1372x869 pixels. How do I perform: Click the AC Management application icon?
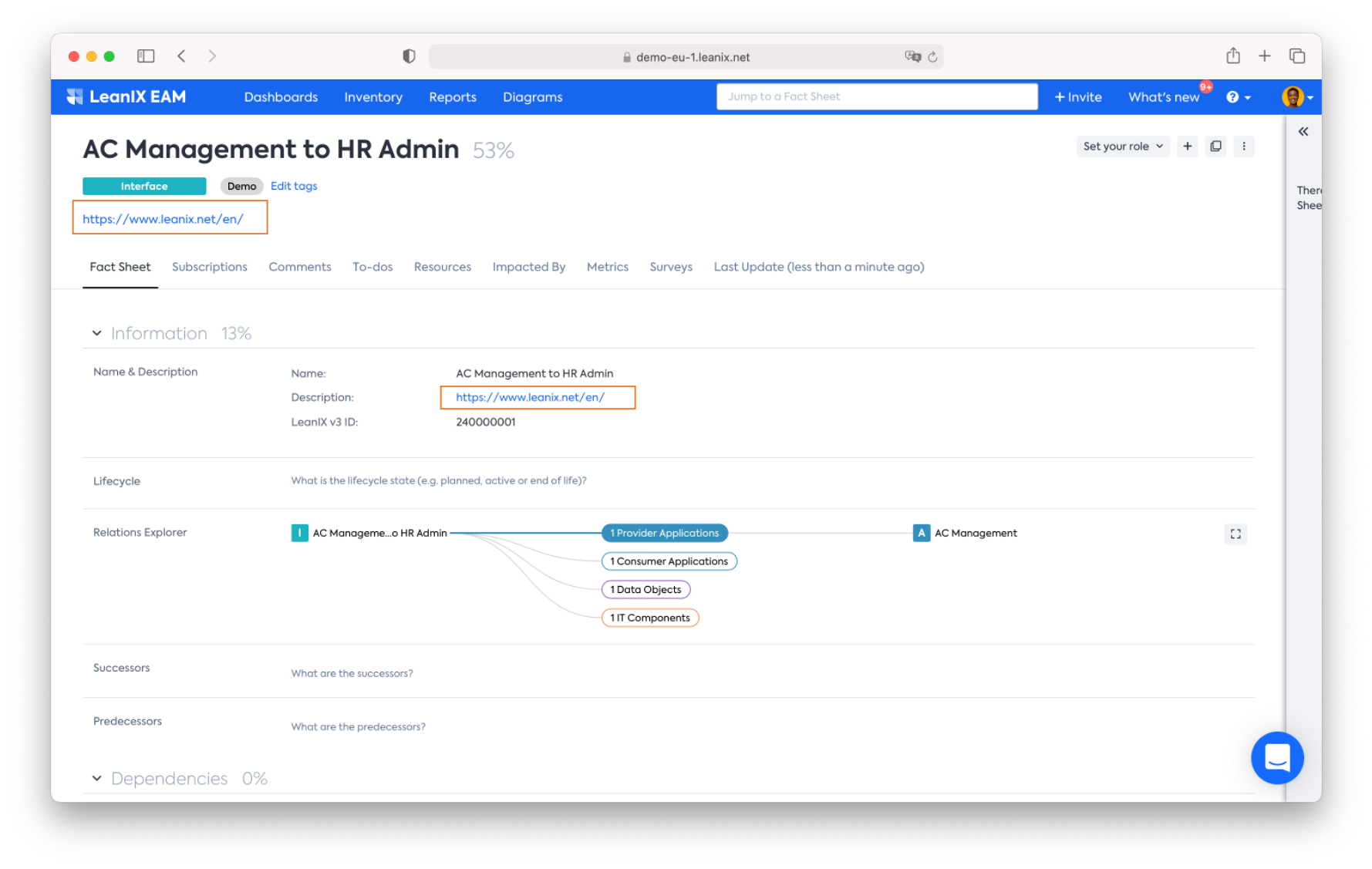click(921, 533)
